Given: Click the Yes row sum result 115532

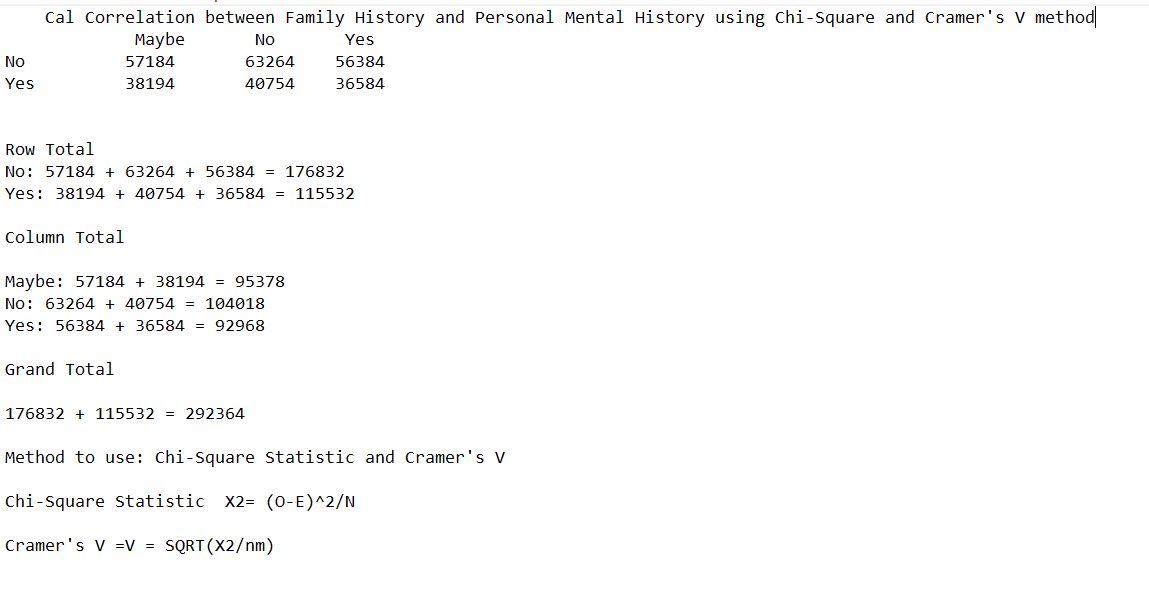Looking at the screenshot, I should 325,193.
